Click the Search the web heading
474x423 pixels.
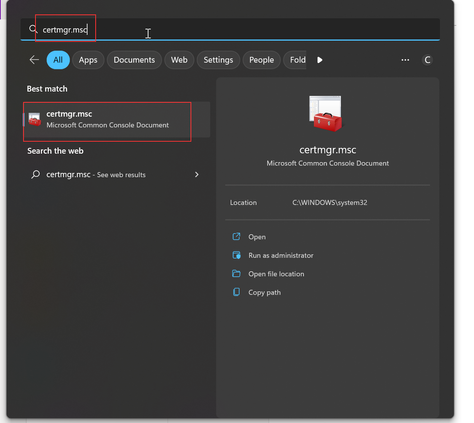pyautogui.click(x=55, y=151)
